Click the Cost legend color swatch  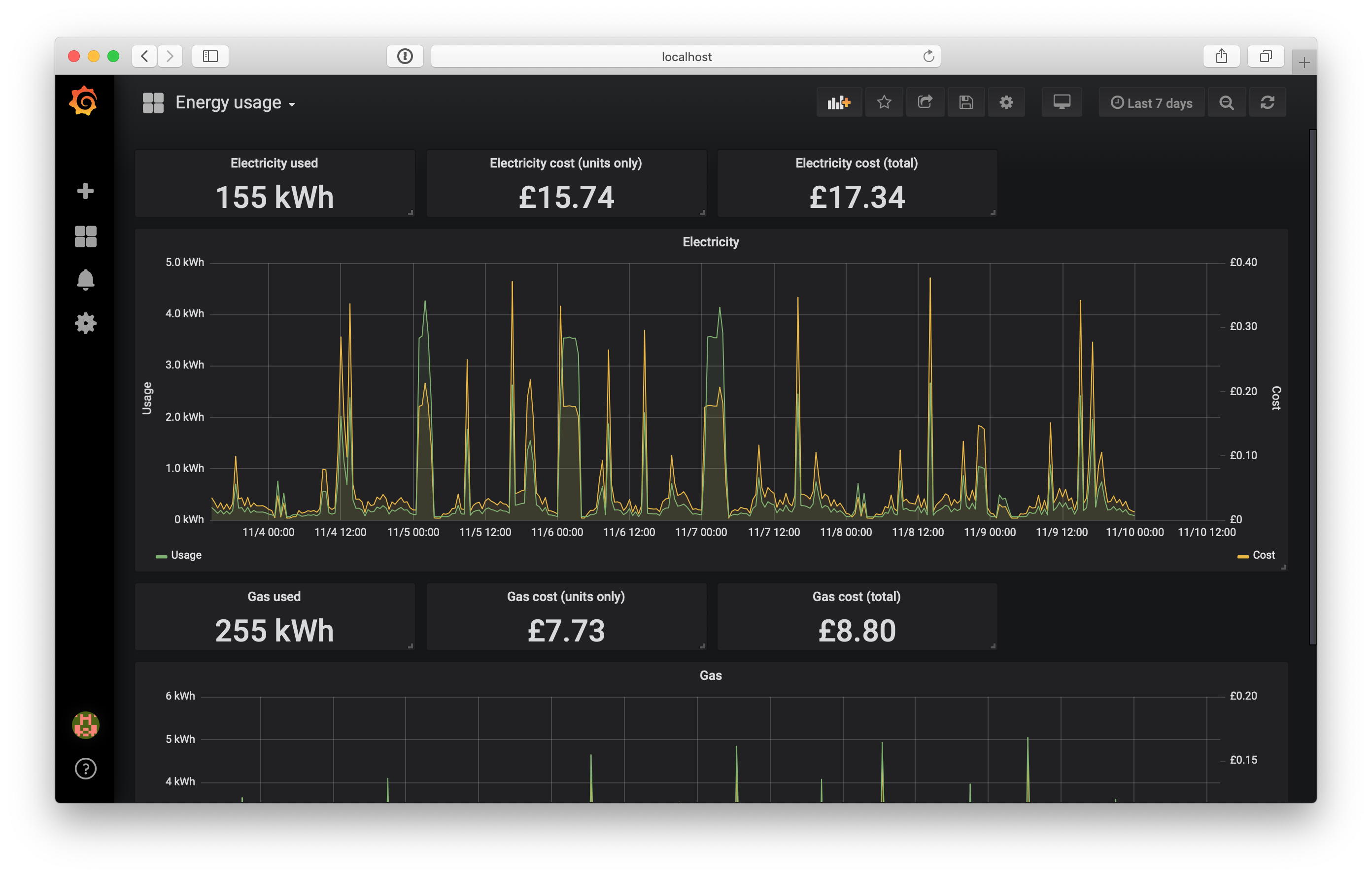pos(1243,556)
